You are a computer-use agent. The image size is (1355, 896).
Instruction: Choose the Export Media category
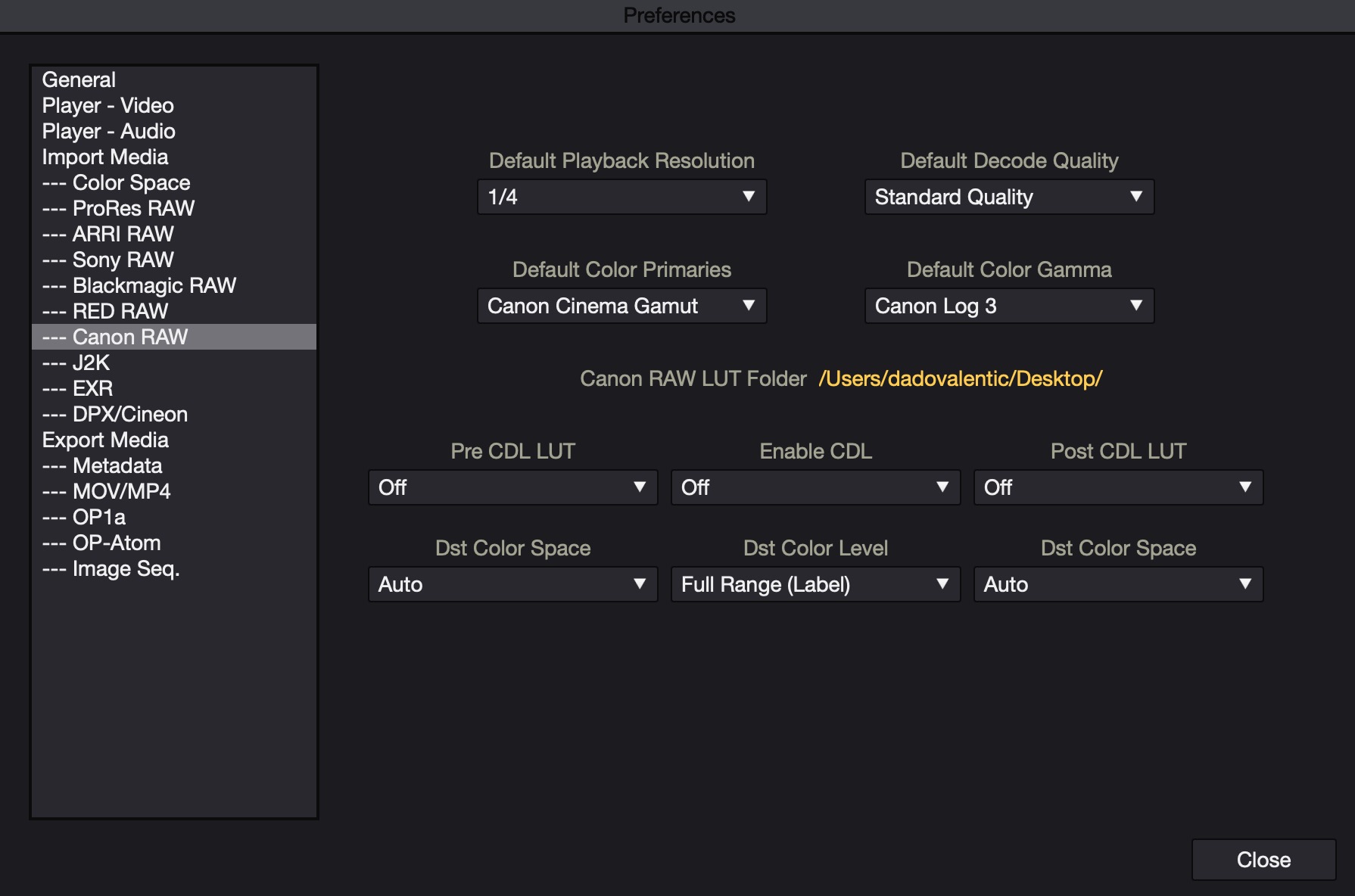click(105, 440)
